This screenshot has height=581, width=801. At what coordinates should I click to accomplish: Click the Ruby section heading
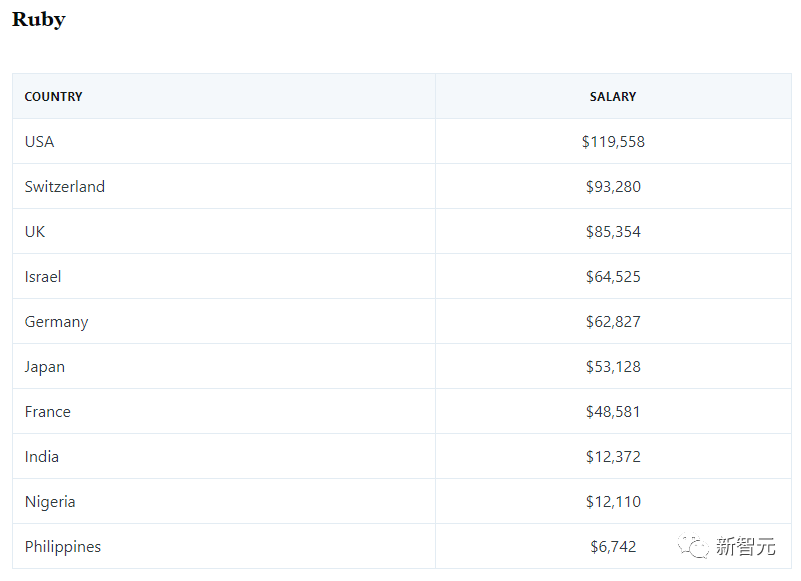[39, 19]
